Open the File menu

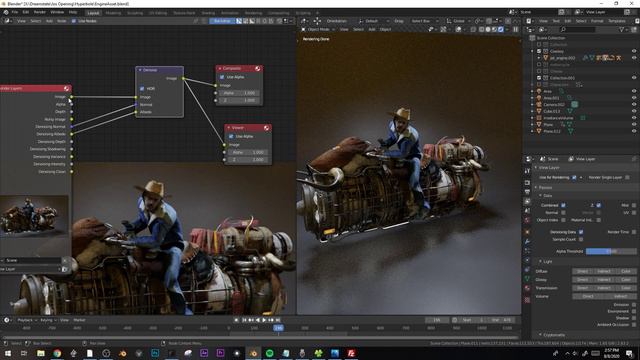click(15, 13)
